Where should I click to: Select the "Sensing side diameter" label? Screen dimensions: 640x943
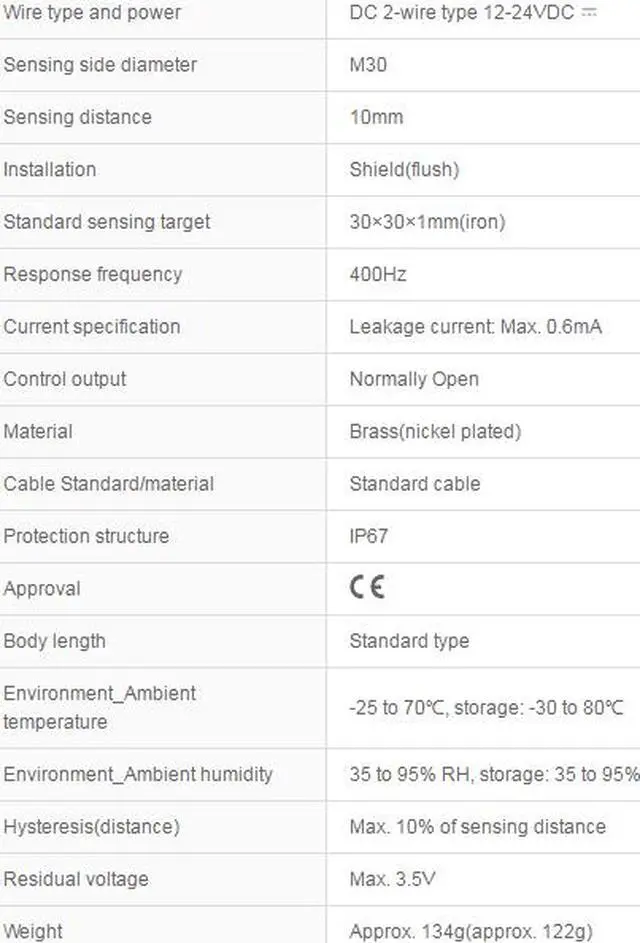(100, 65)
